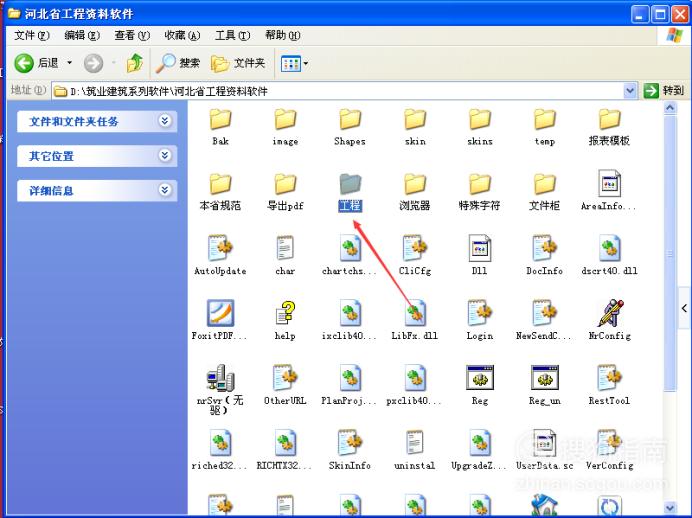This screenshot has height=518, width=692.
Task: Open the address bar dropdown
Action: [630, 90]
